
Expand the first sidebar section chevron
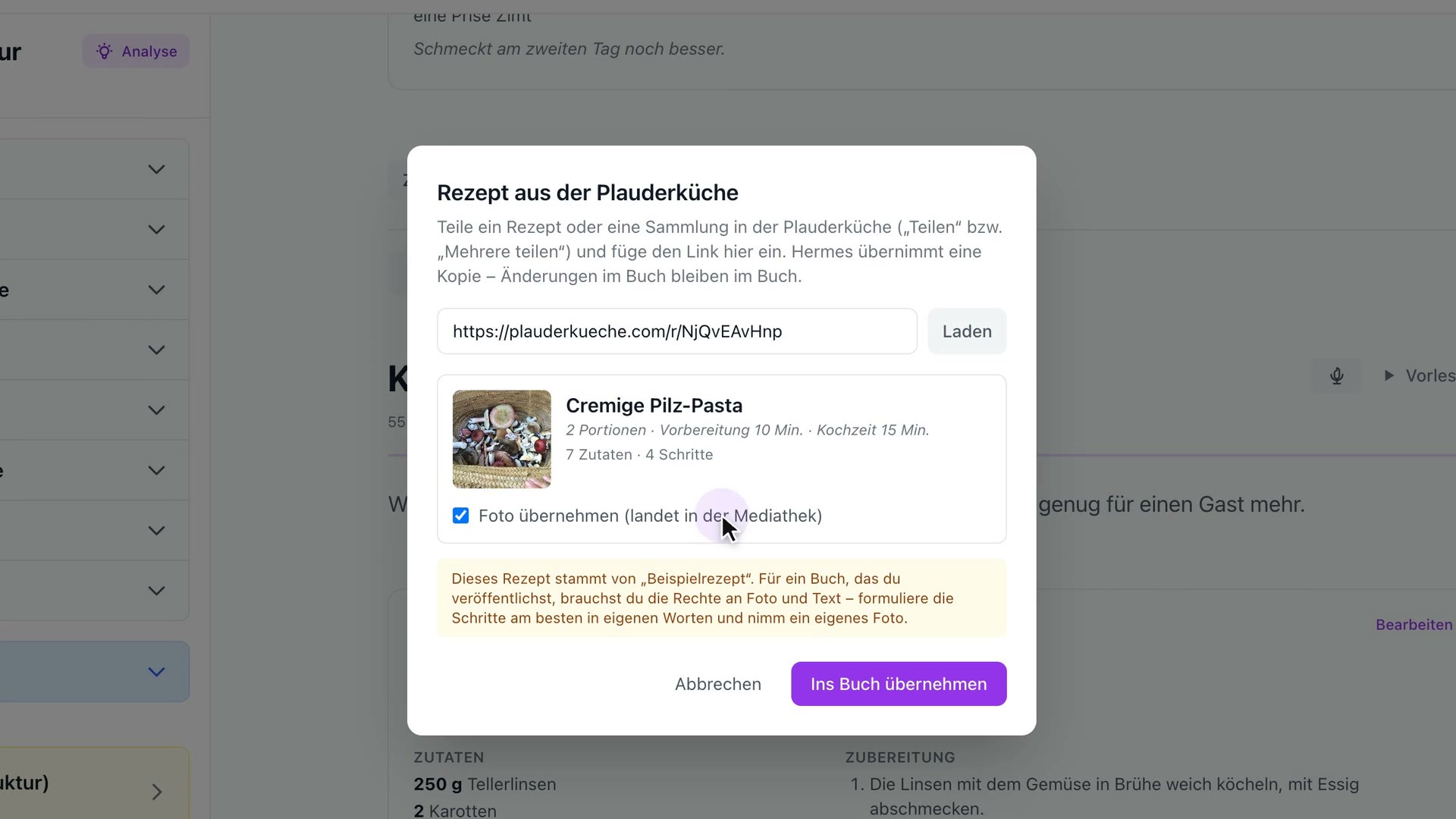click(156, 169)
